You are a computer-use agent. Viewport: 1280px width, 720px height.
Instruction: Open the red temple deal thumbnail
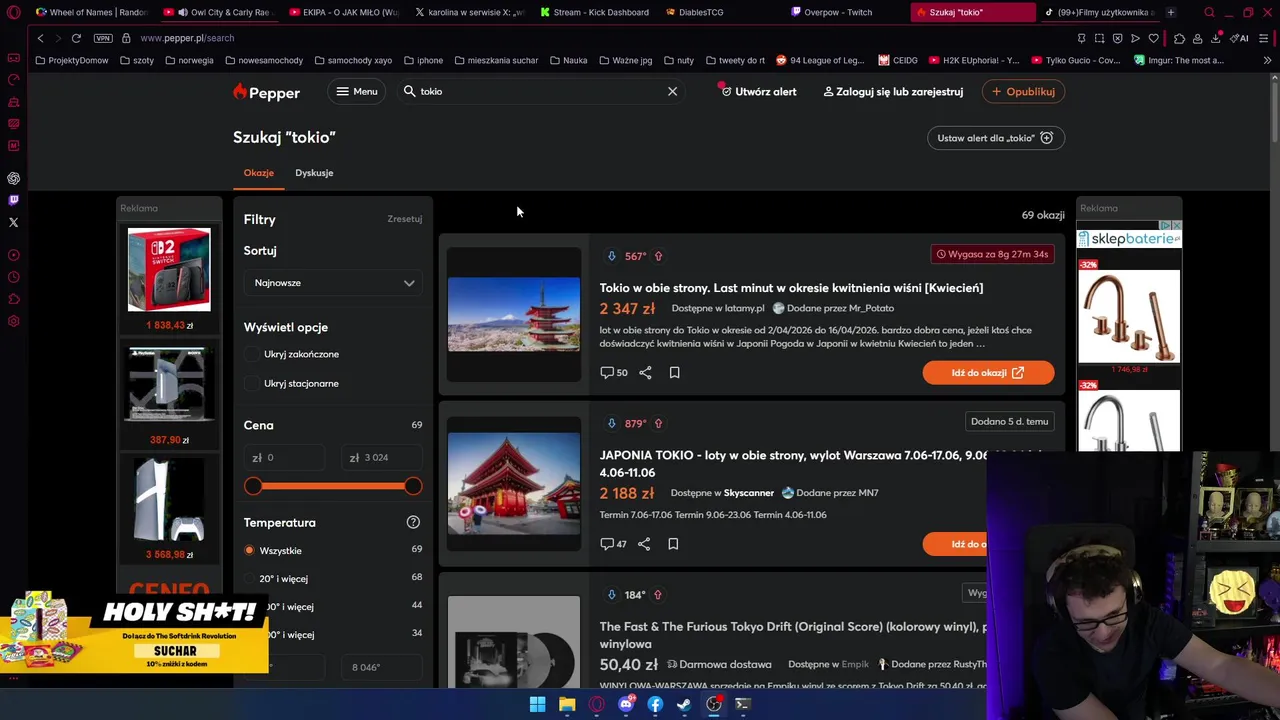click(x=514, y=484)
